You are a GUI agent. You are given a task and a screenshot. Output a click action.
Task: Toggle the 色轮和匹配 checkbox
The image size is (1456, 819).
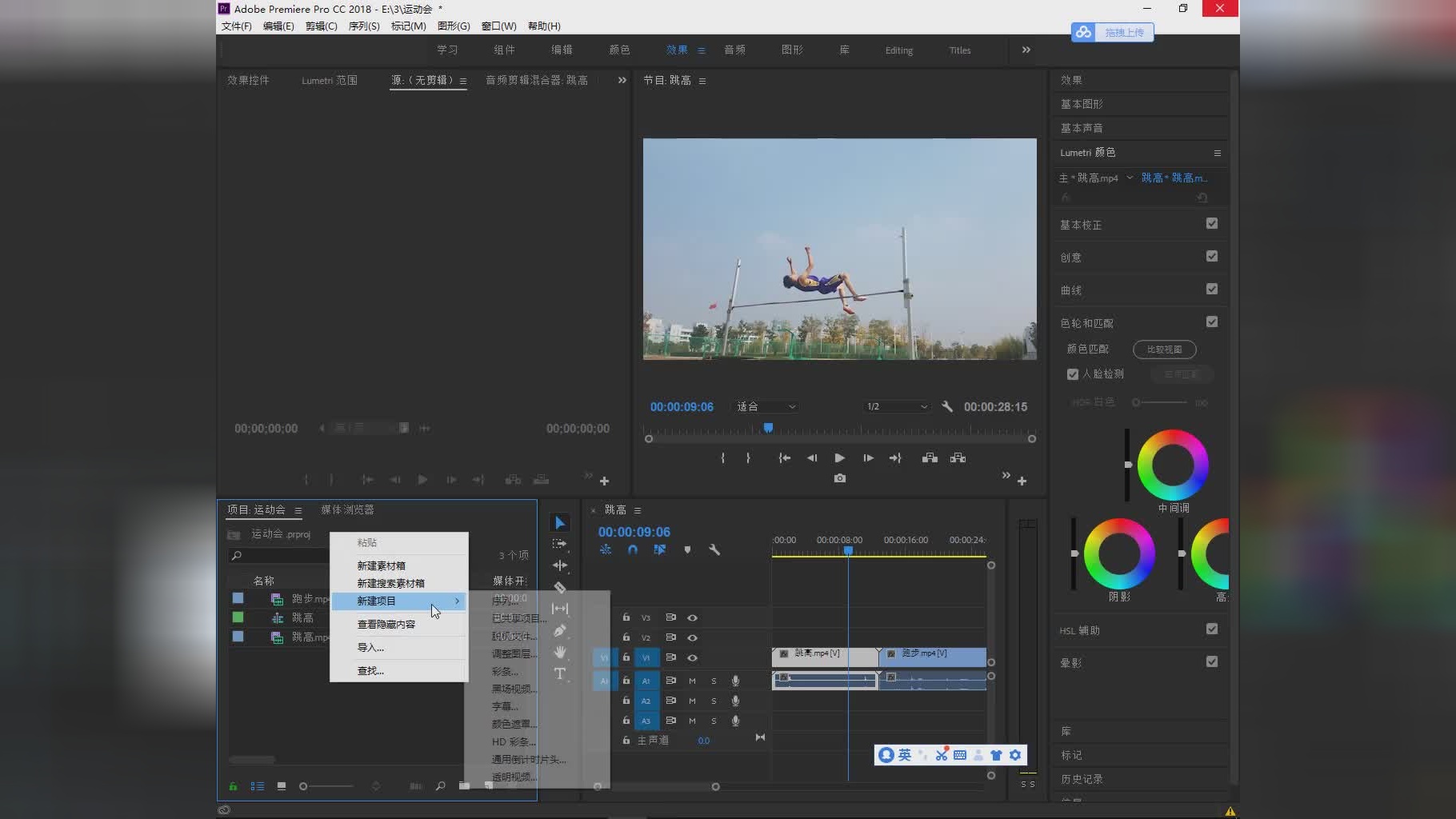1212,322
